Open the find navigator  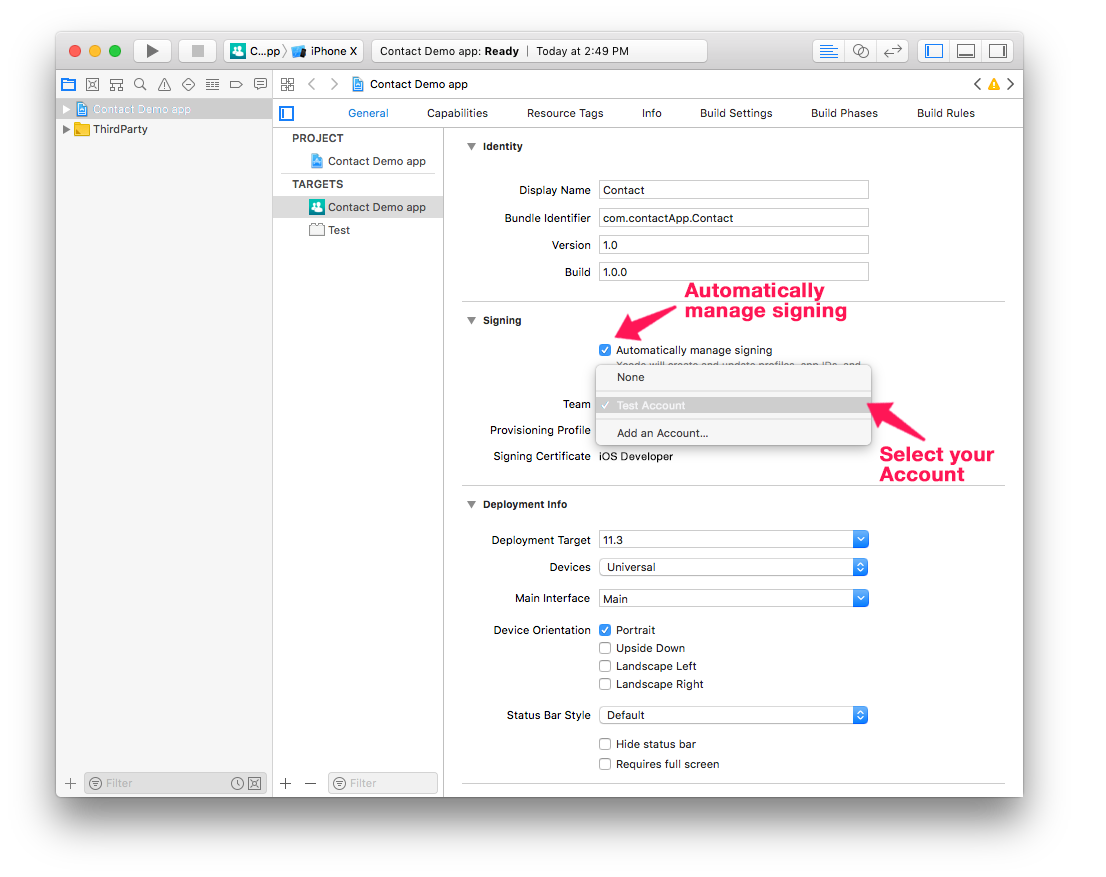140,85
